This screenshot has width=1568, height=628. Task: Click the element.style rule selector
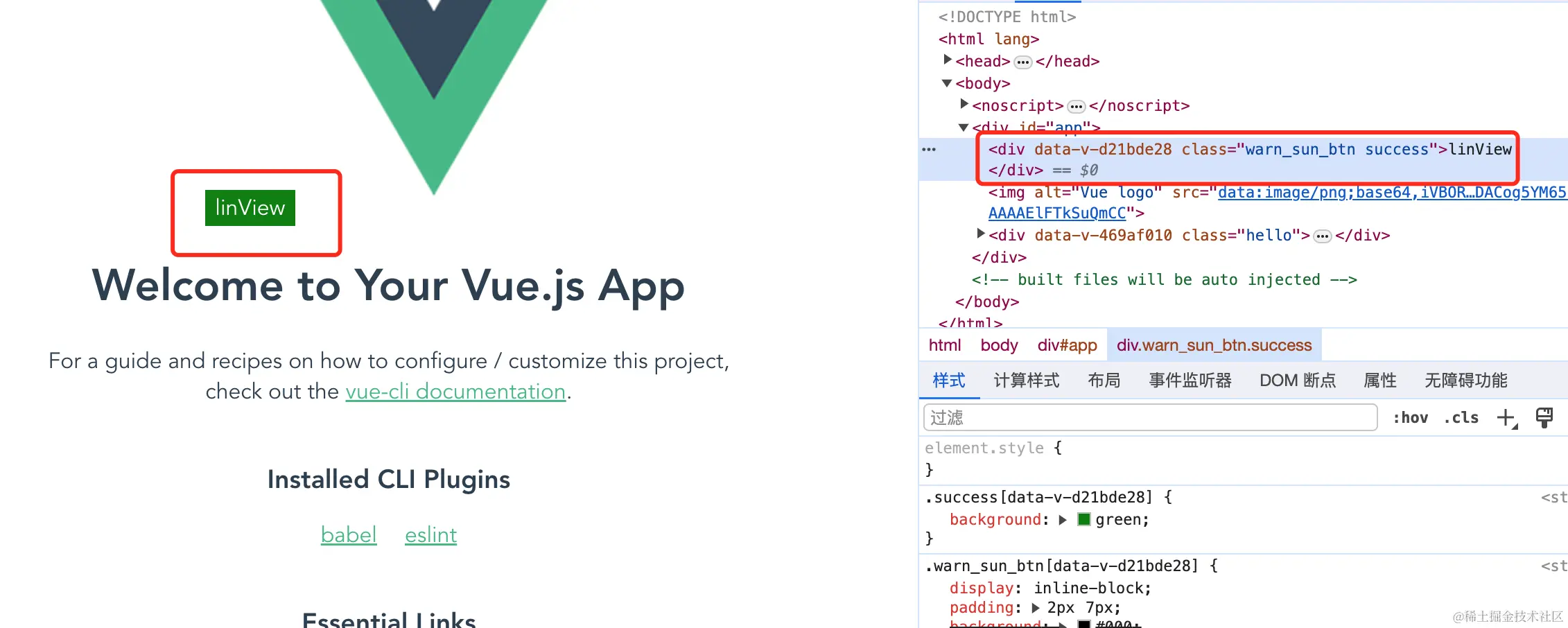click(x=984, y=448)
